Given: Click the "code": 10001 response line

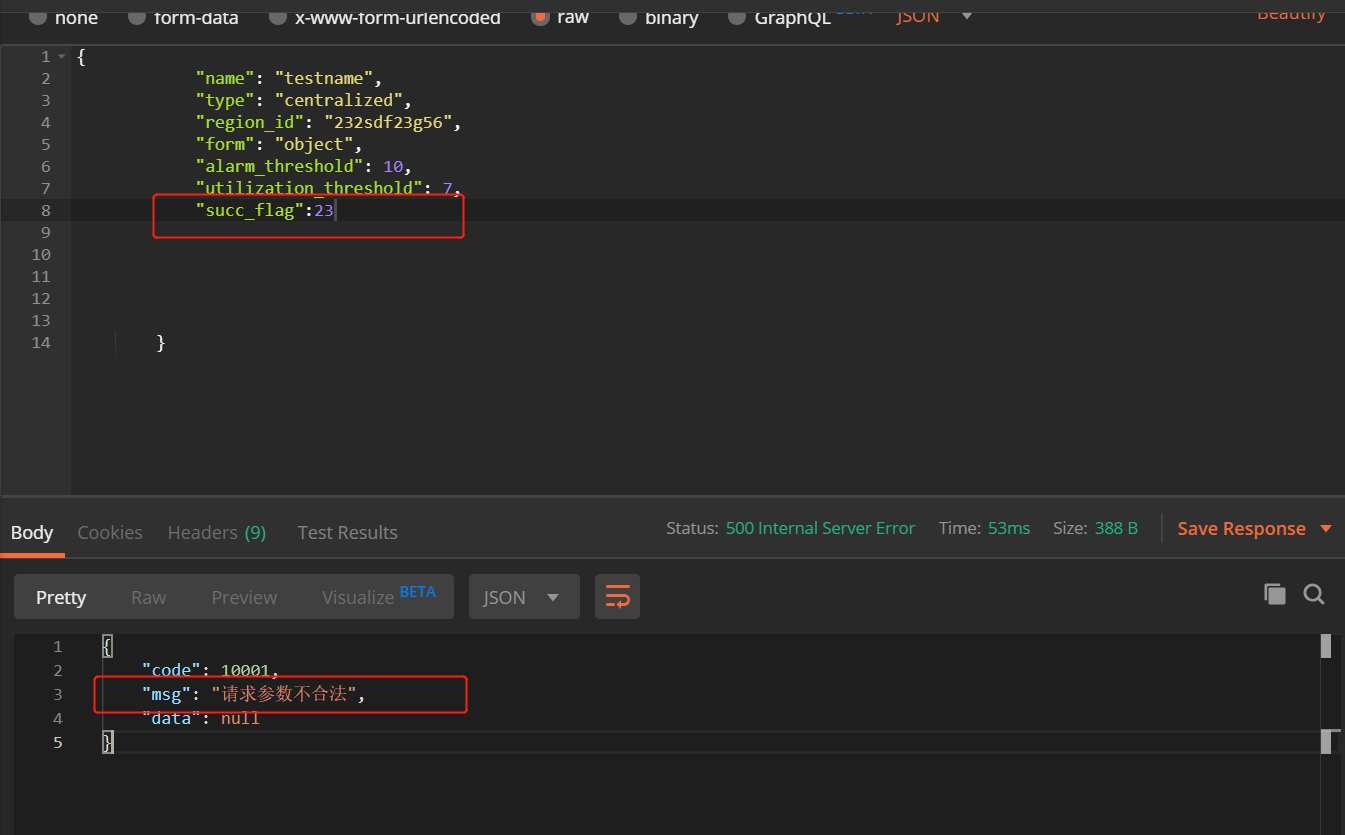Looking at the screenshot, I should point(211,670).
